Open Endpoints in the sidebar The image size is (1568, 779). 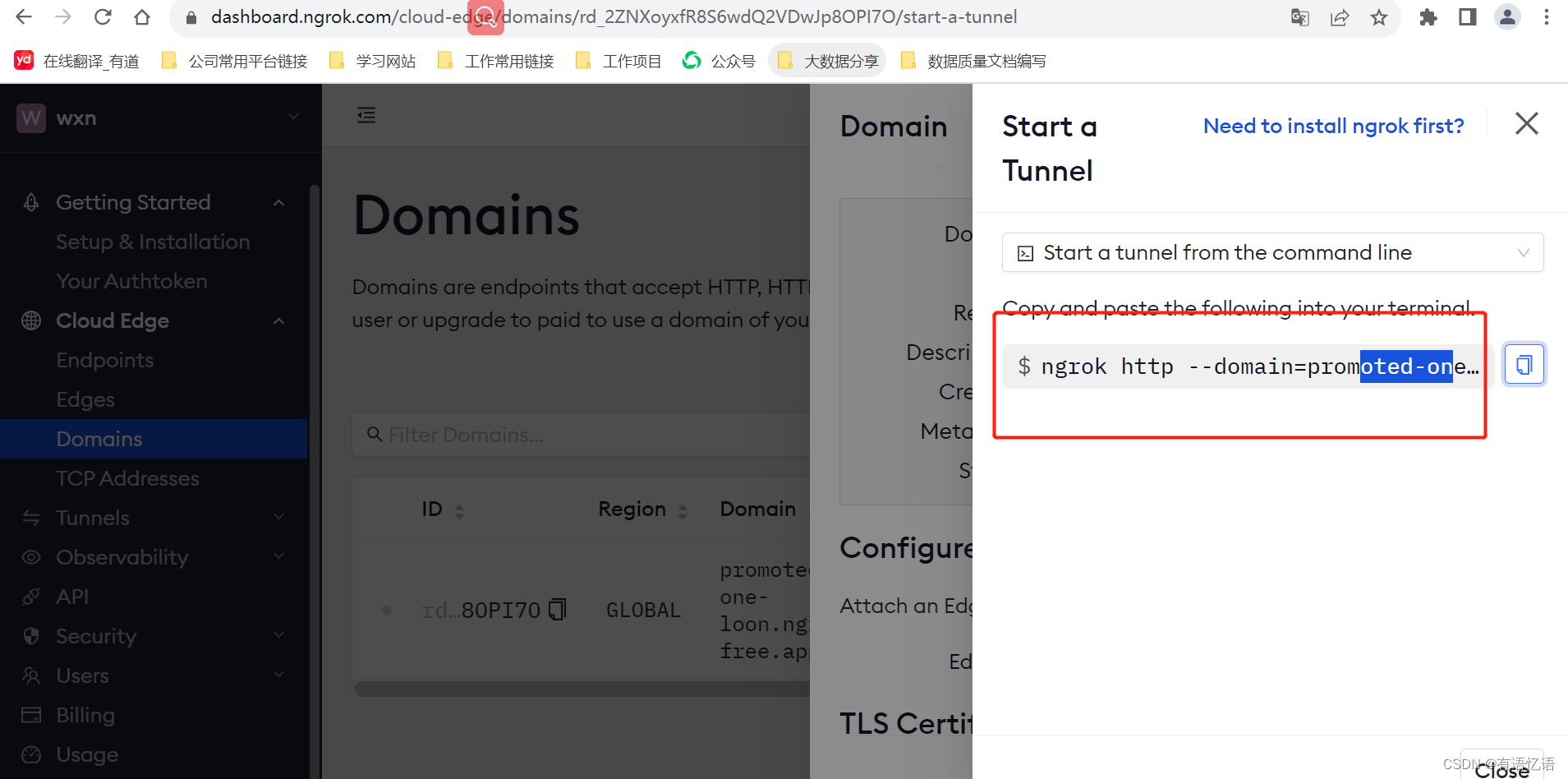point(105,360)
